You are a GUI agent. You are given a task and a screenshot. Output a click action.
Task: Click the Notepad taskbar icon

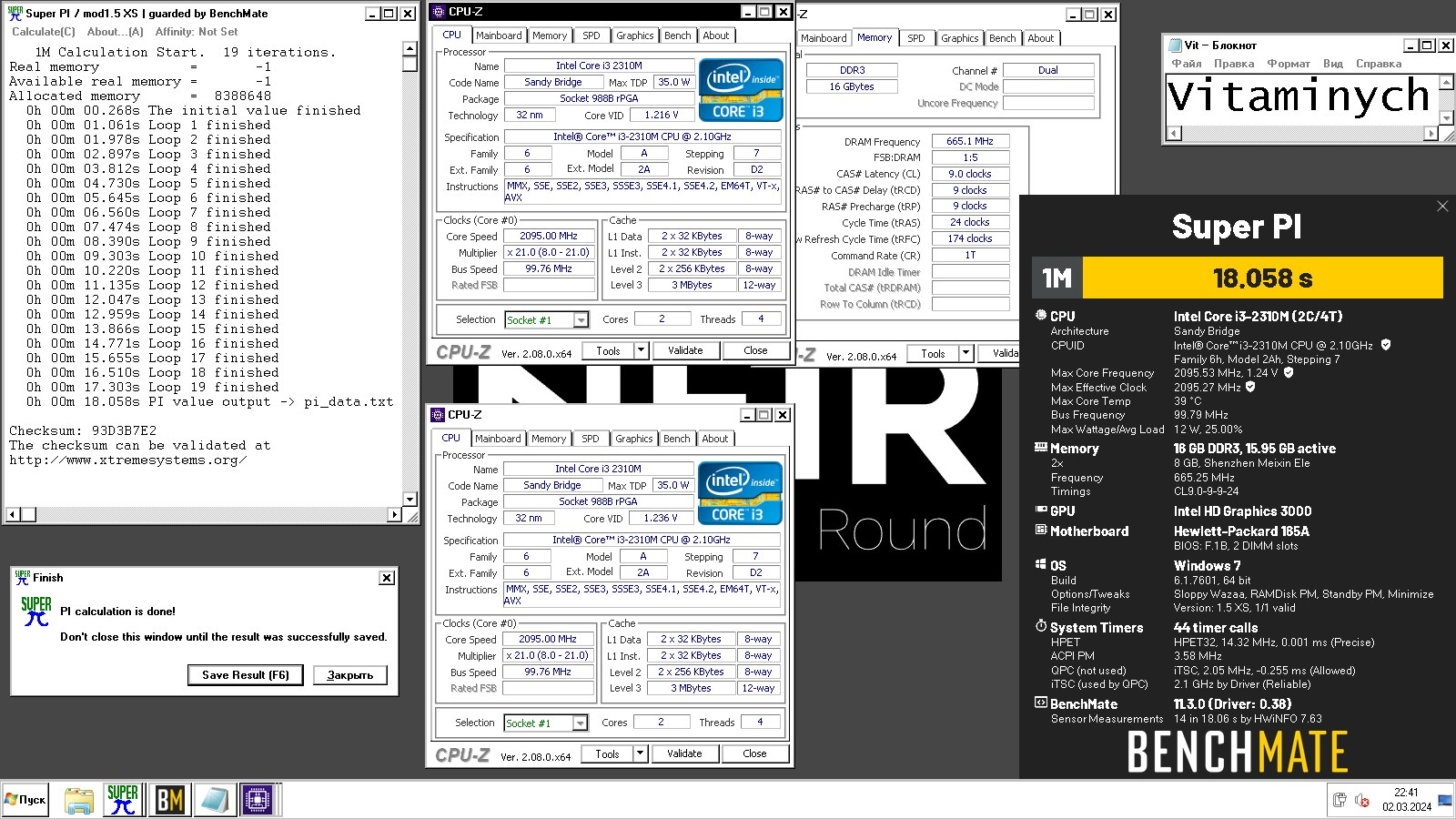click(x=214, y=800)
